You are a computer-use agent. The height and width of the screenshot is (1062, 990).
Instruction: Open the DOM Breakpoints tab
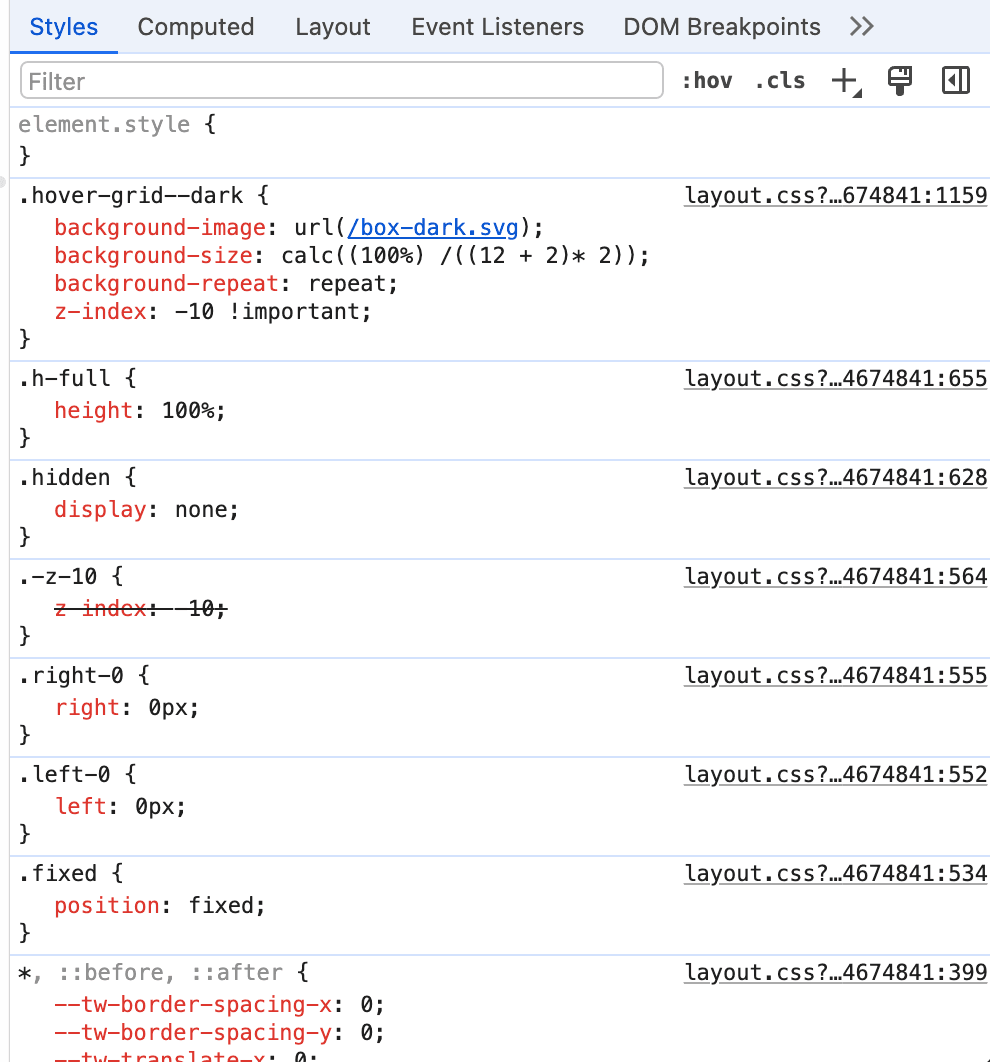pos(721,27)
